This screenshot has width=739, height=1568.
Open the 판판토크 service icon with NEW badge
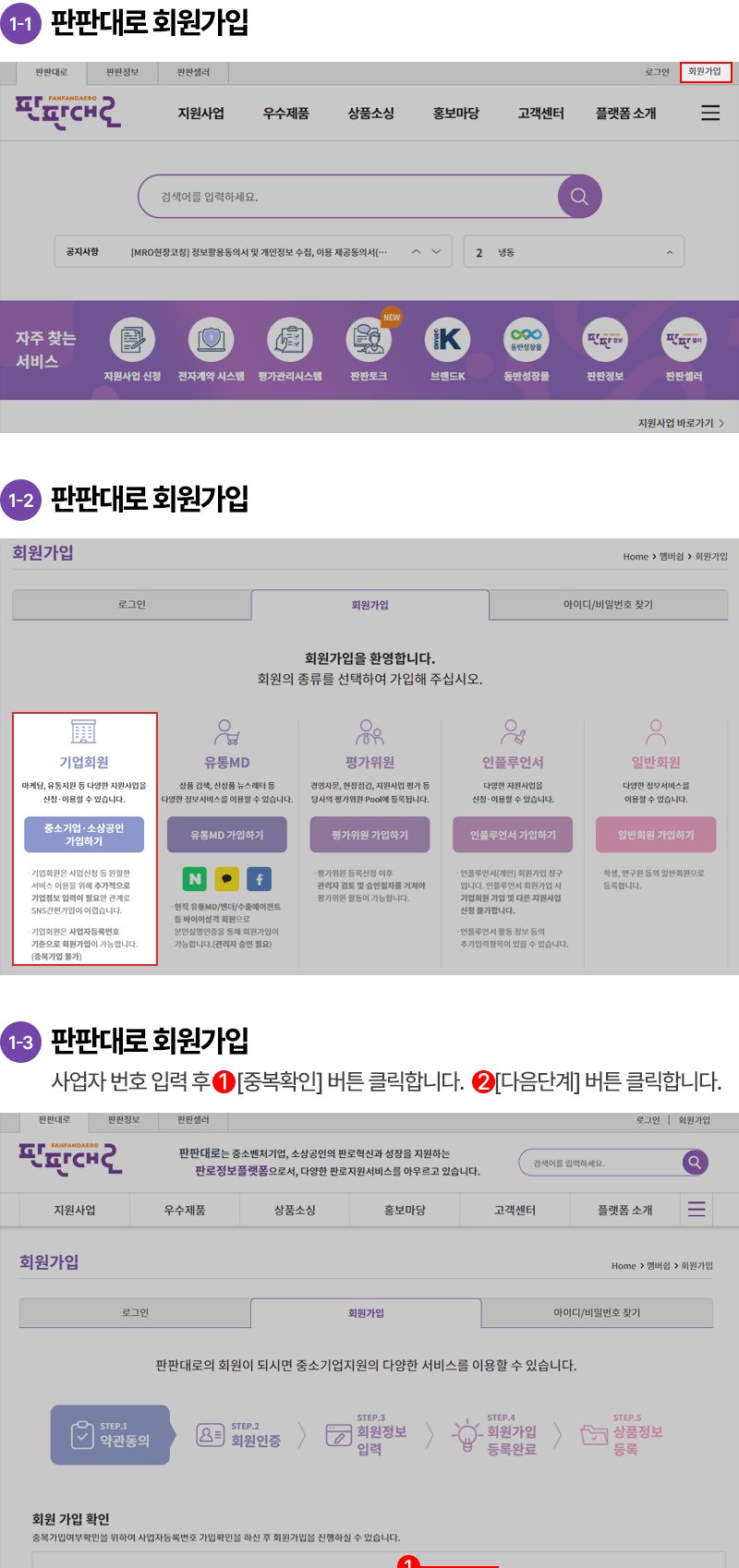369,340
